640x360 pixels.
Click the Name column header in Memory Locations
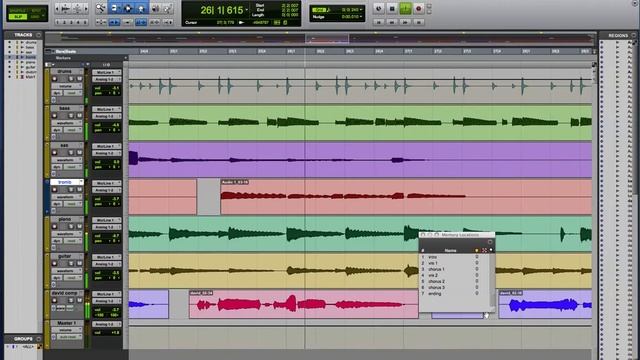coord(450,250)
